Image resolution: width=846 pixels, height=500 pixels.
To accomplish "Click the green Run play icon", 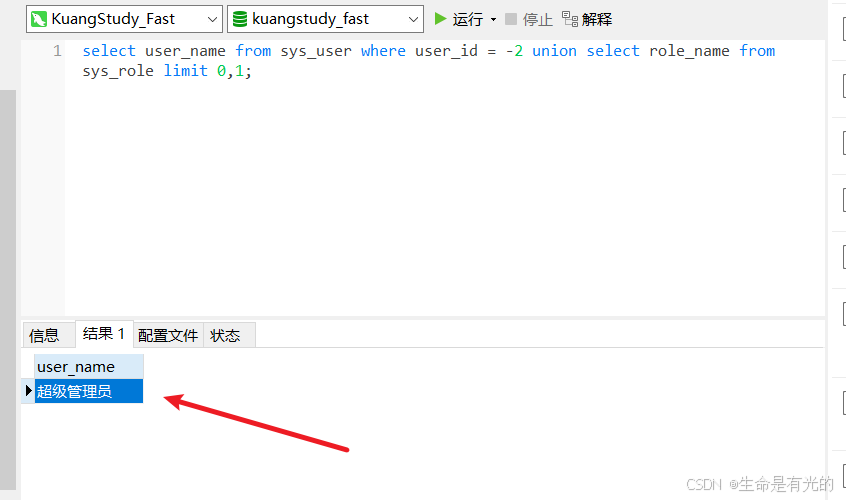I will [x=440, y=19].
